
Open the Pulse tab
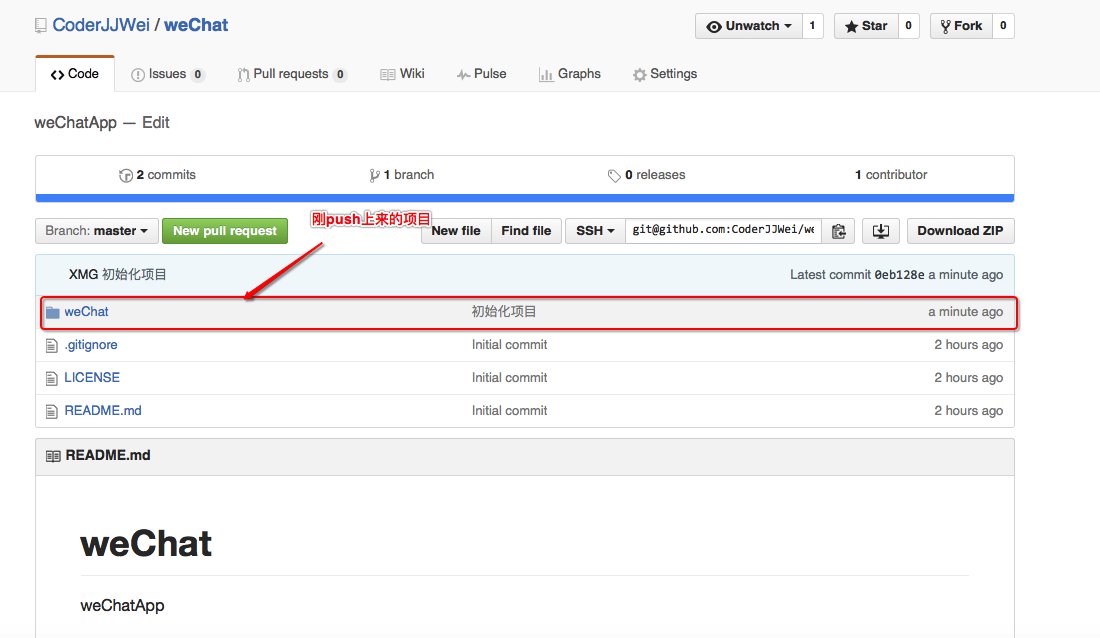(481, 74)
